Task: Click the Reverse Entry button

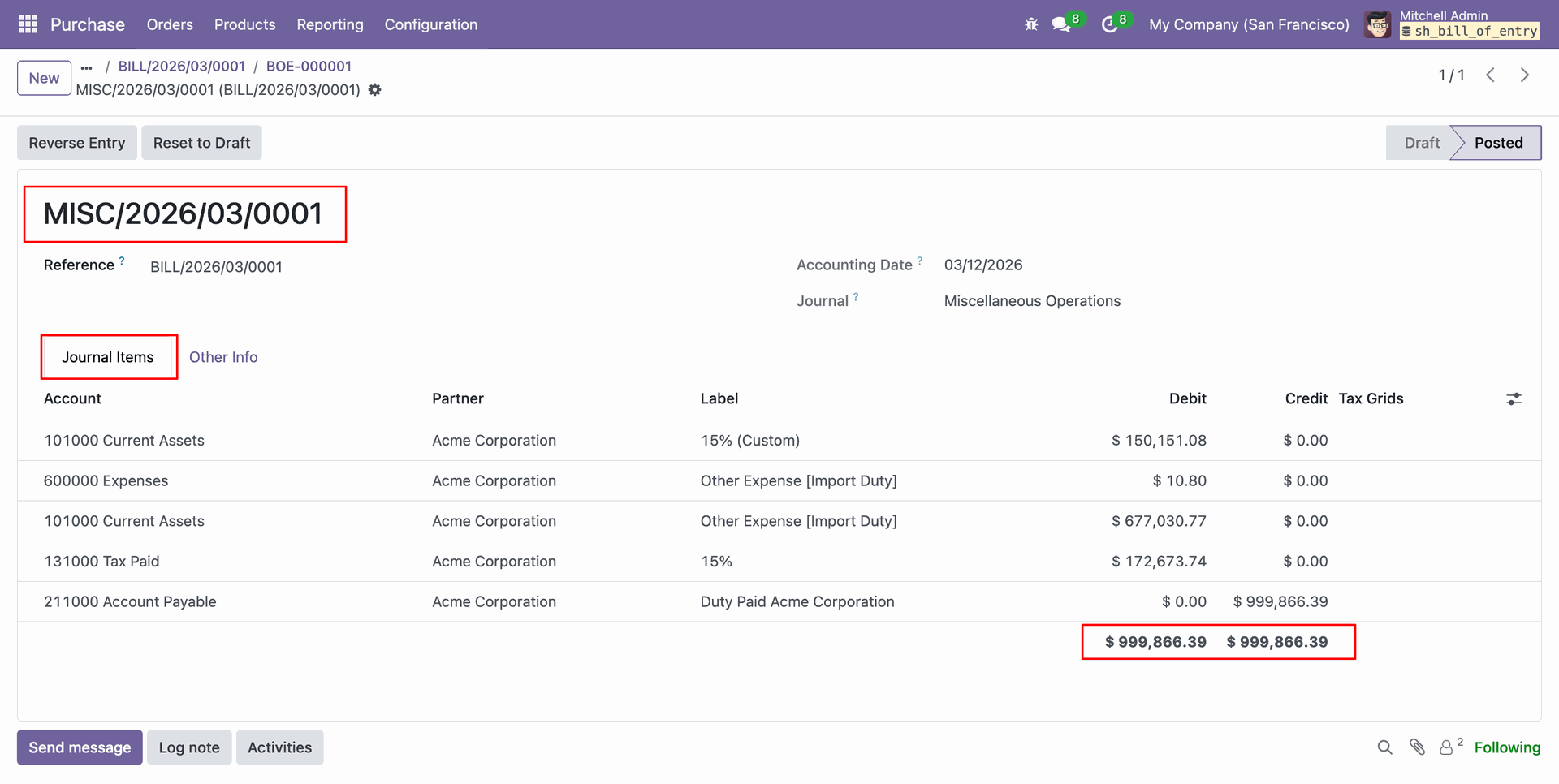Action: [77, 143]
